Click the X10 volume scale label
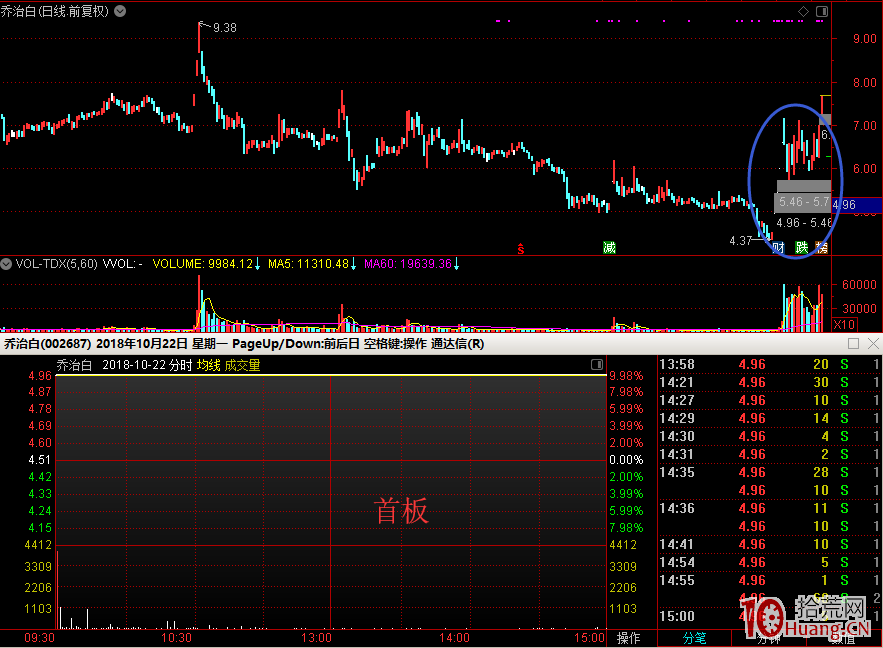The width and height of the screenshot is (883, 648). (x=844, y=324)
